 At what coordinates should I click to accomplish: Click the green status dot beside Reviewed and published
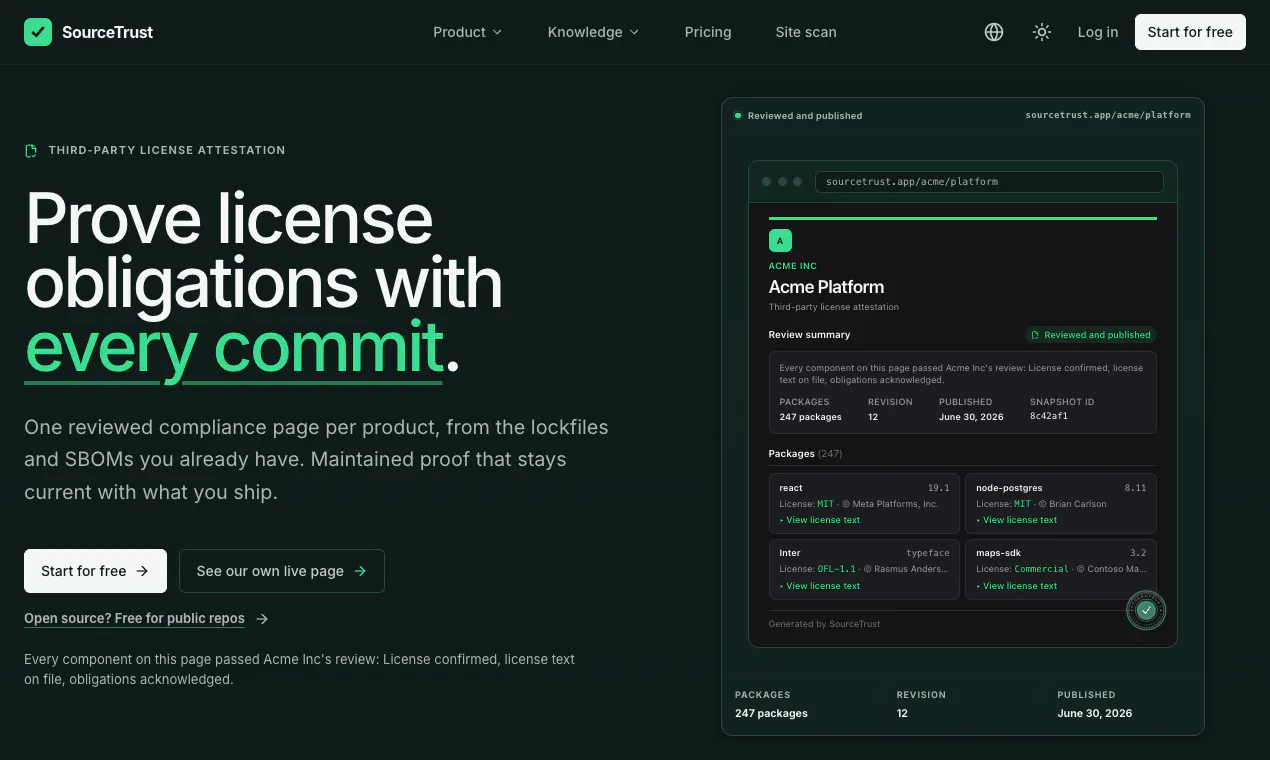pos(738,115)
